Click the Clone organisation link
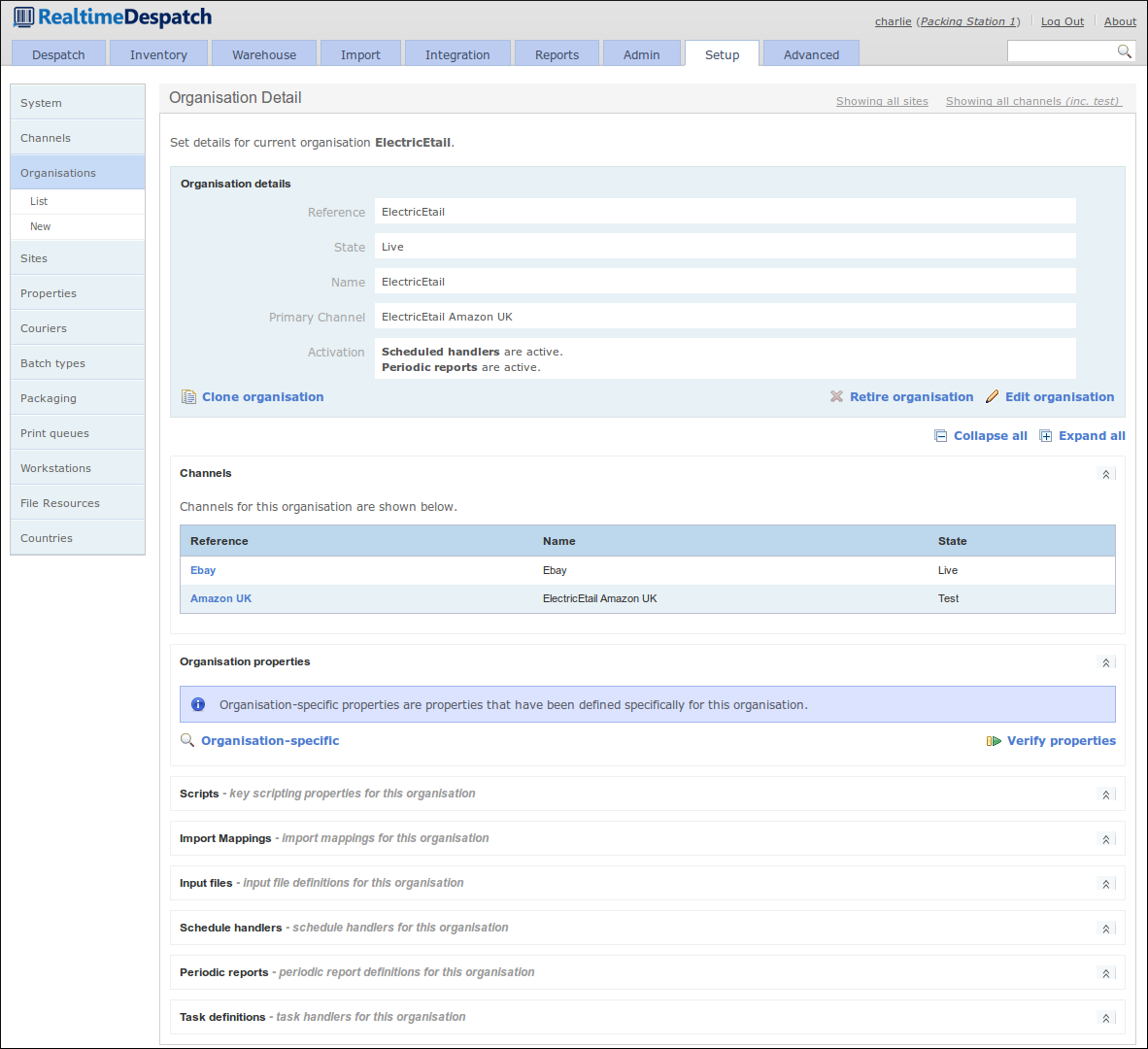Image resolution: width=1148 pixels, height=1049 pixels. coord(263,396)
